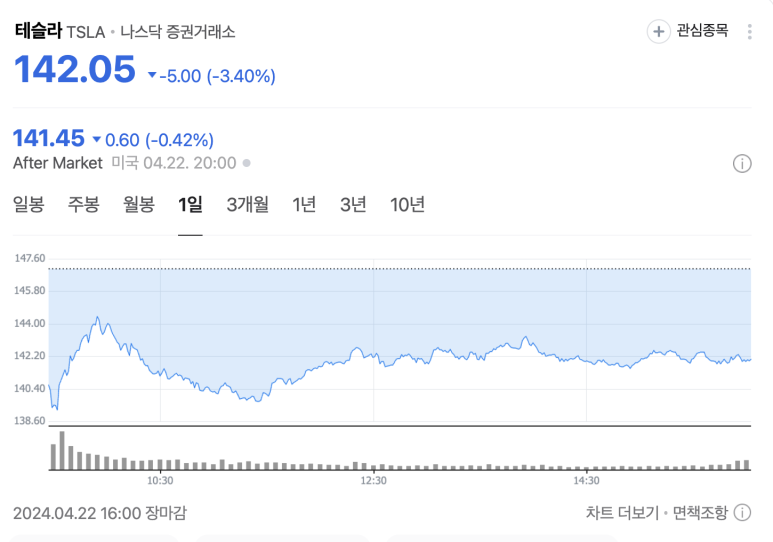Click the info icon beside After Market

point(742,163)
